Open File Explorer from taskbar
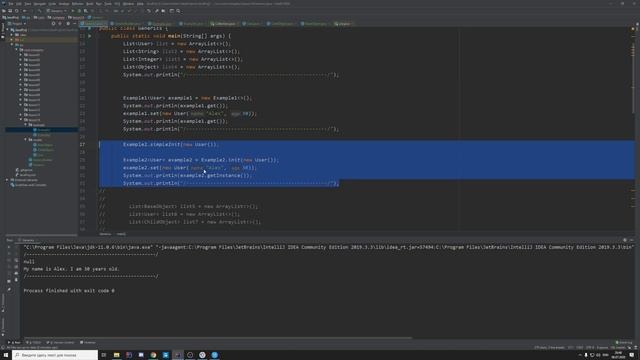This screenshot has height=360, width=640. click(x=116, y=355)
